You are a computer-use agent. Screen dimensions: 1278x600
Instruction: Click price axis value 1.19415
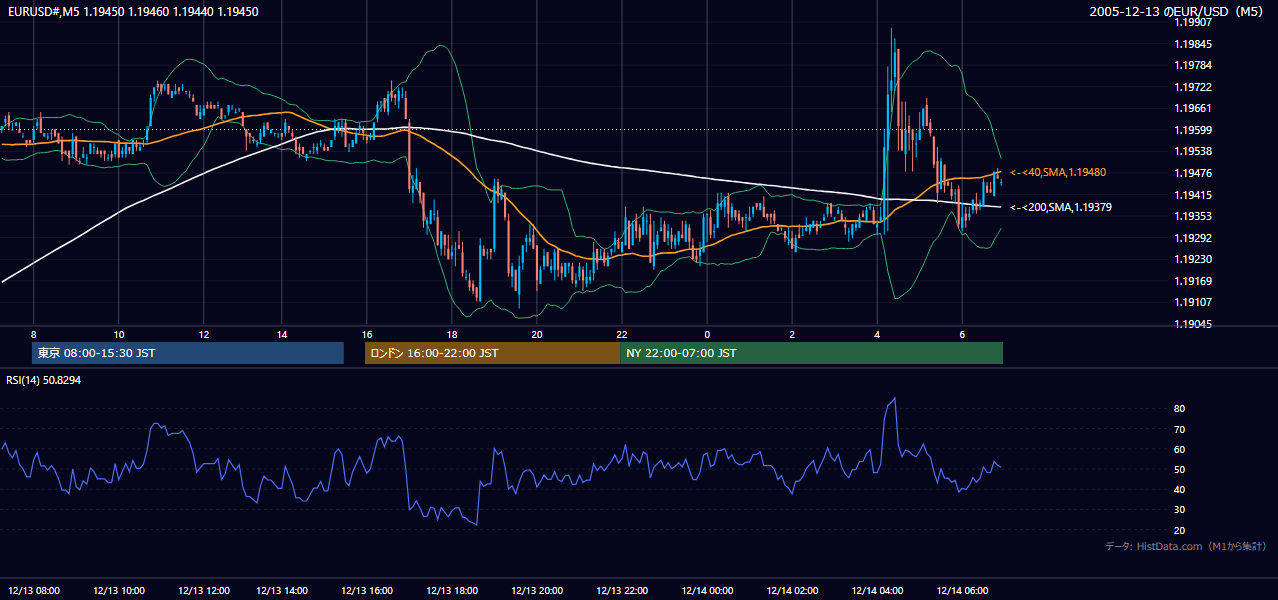coord(1193,195)
